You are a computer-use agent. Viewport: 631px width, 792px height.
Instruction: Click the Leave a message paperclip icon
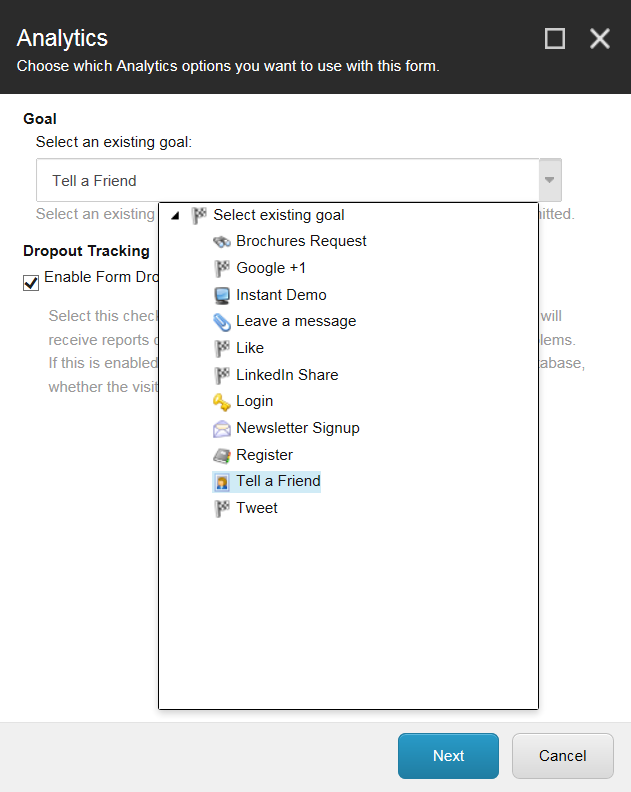point(222,322)
